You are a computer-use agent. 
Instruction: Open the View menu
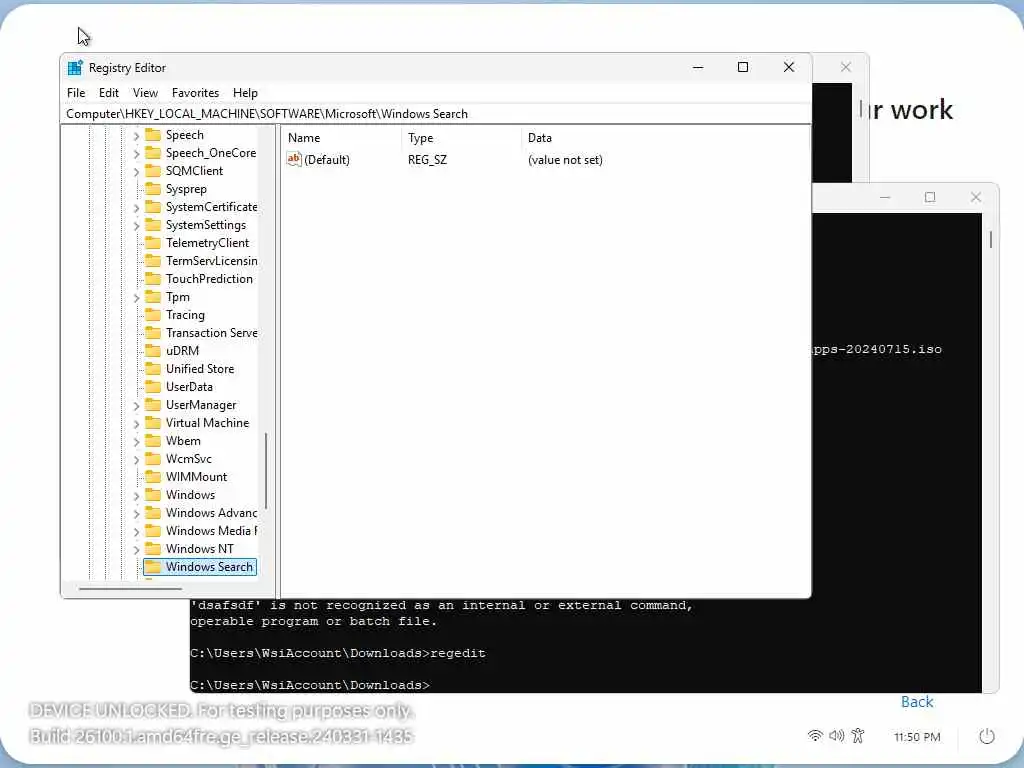pyautogui.click(x=145, y=93)
